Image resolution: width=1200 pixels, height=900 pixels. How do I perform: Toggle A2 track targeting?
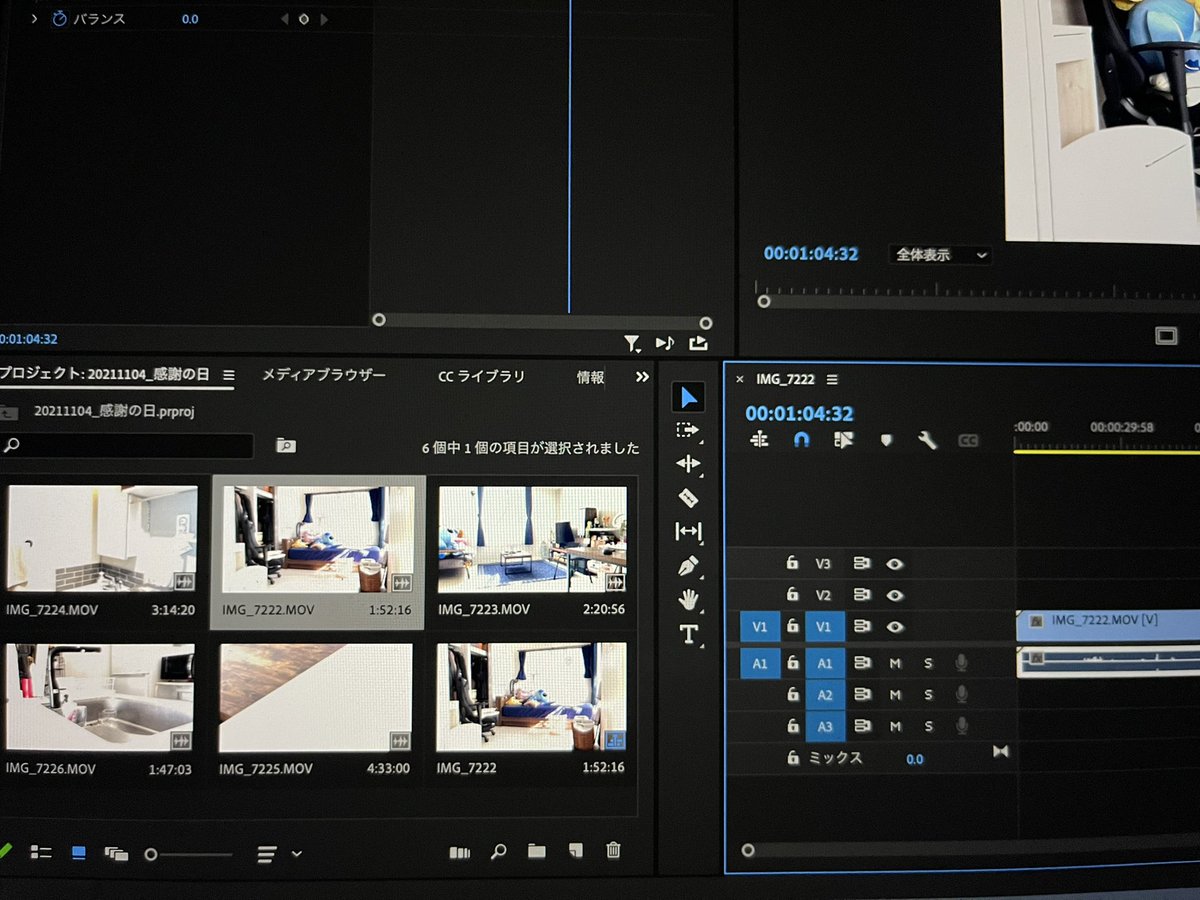825,694
